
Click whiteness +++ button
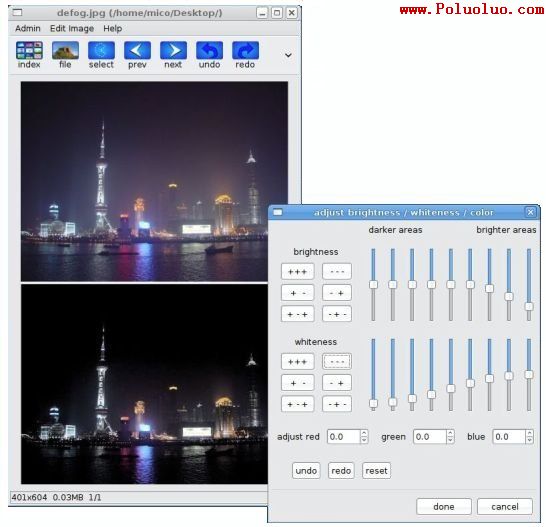point(297,362)
